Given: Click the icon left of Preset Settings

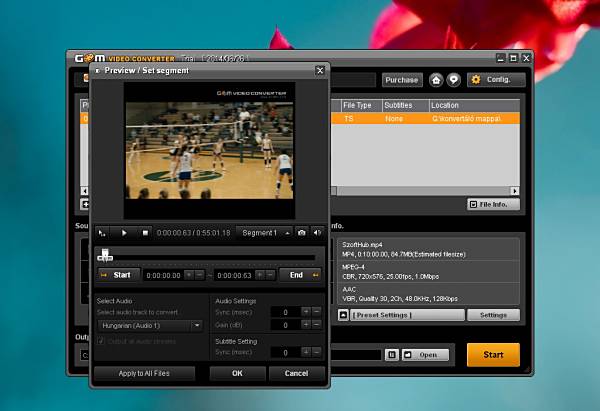Looking at the screenshot, I should (x=343, y=315).
